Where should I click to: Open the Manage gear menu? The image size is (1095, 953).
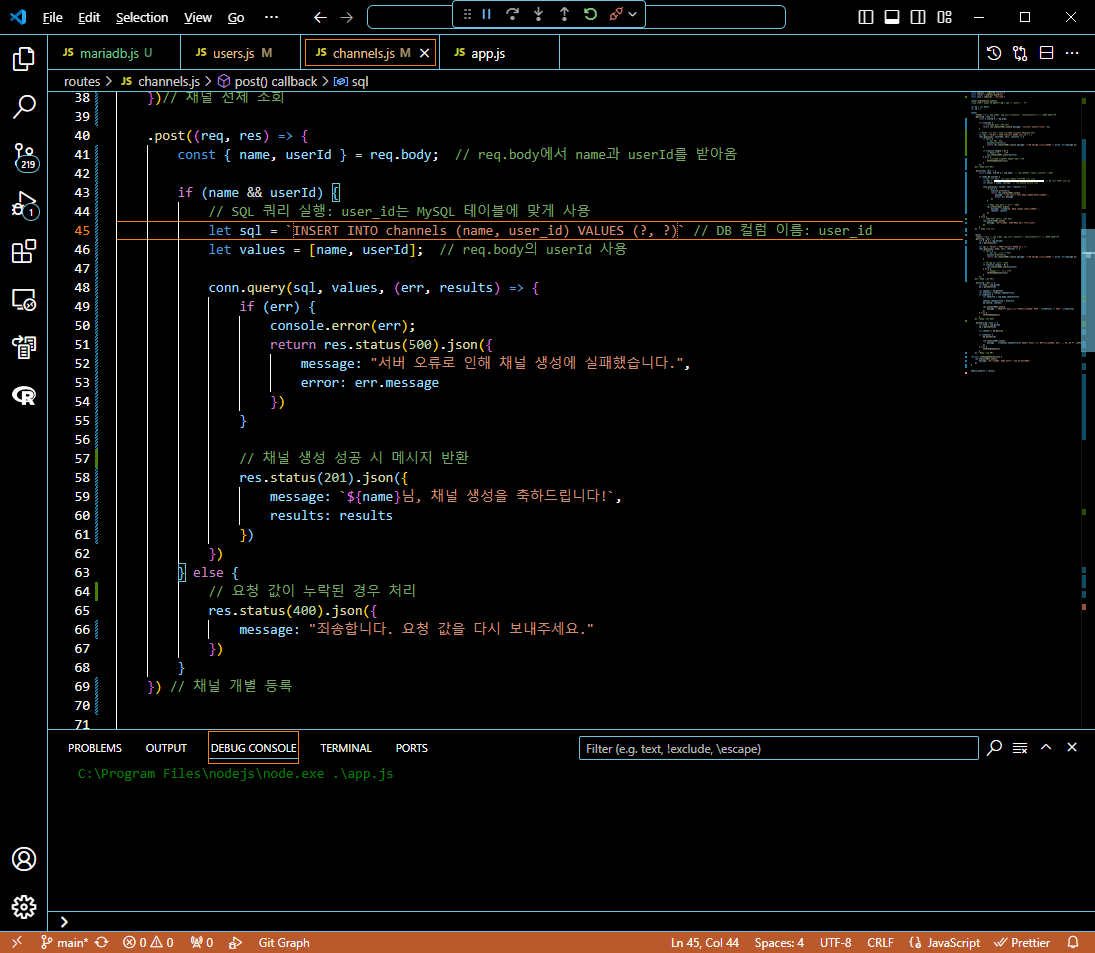pos(24,906)
